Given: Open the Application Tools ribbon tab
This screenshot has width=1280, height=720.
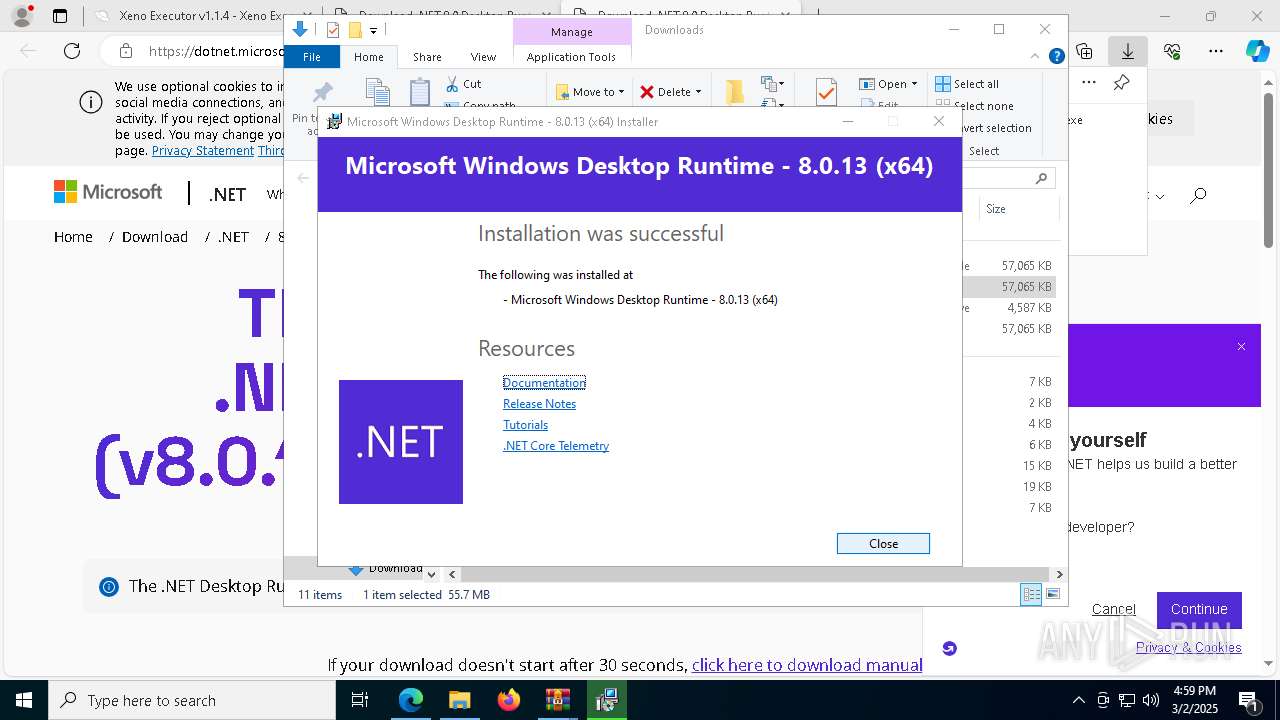Looking at the screenshot, I should (571, 57).
